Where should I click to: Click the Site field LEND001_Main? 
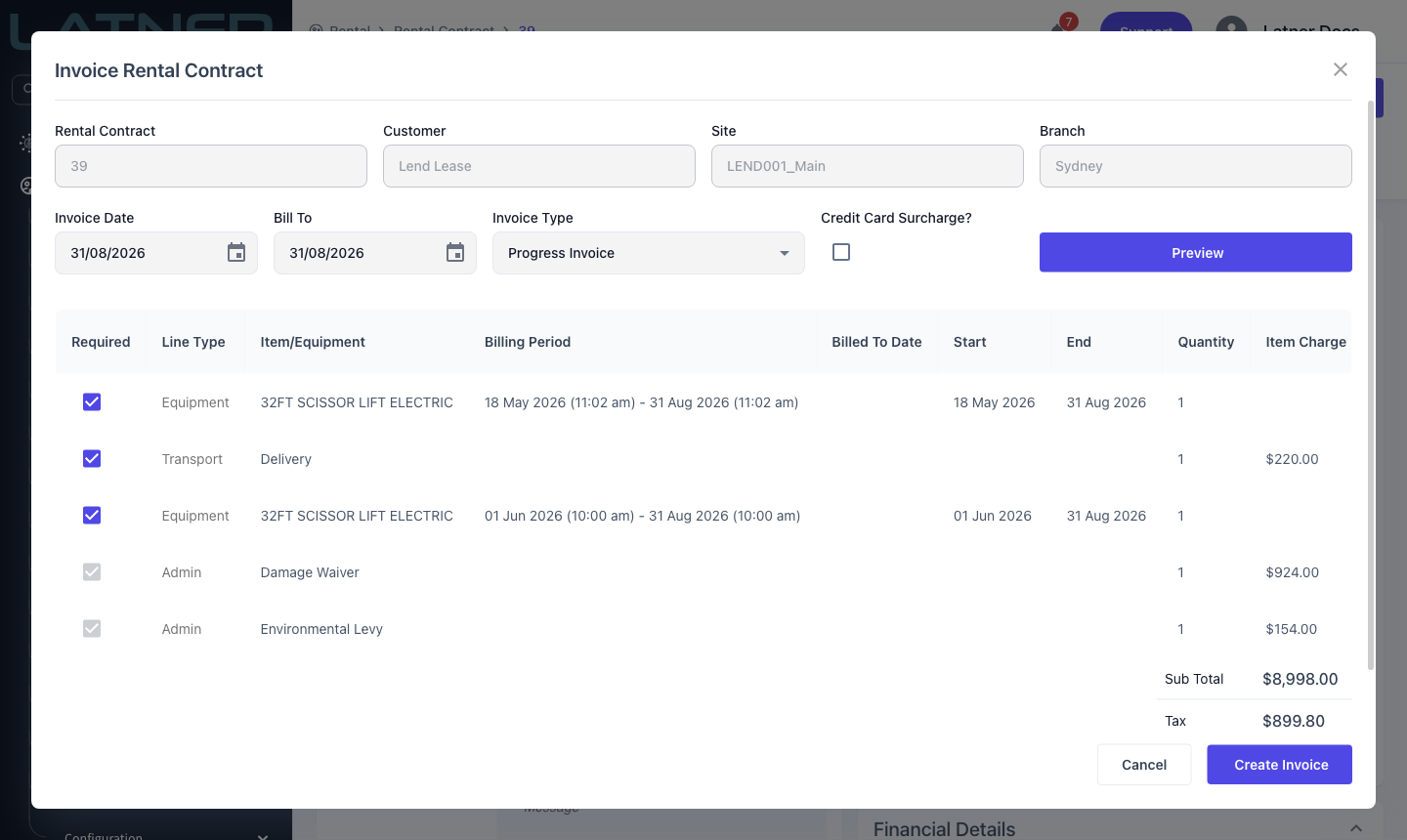coord(868,166)
